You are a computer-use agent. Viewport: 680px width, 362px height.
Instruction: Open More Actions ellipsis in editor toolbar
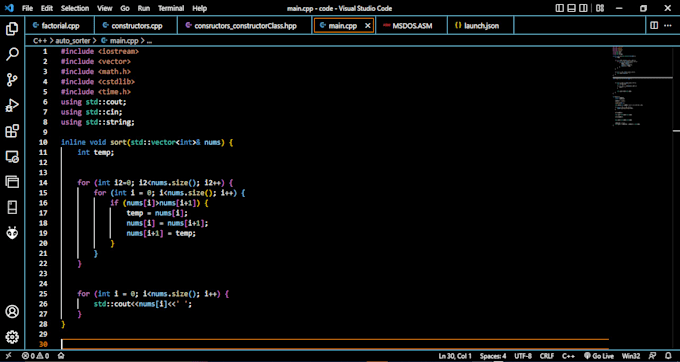[x=668, y=26]
